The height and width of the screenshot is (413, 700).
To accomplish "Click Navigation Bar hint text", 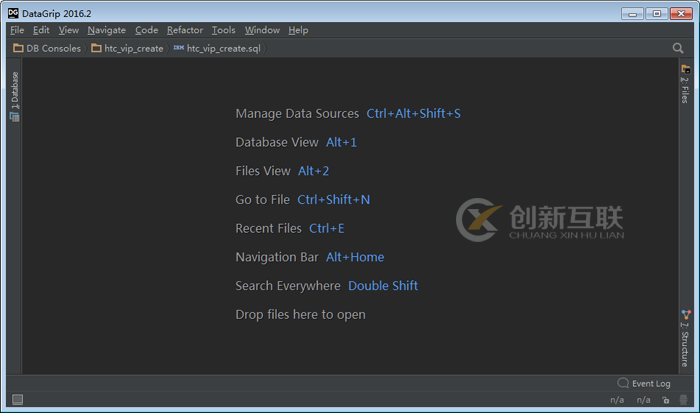I will [277, 257].
